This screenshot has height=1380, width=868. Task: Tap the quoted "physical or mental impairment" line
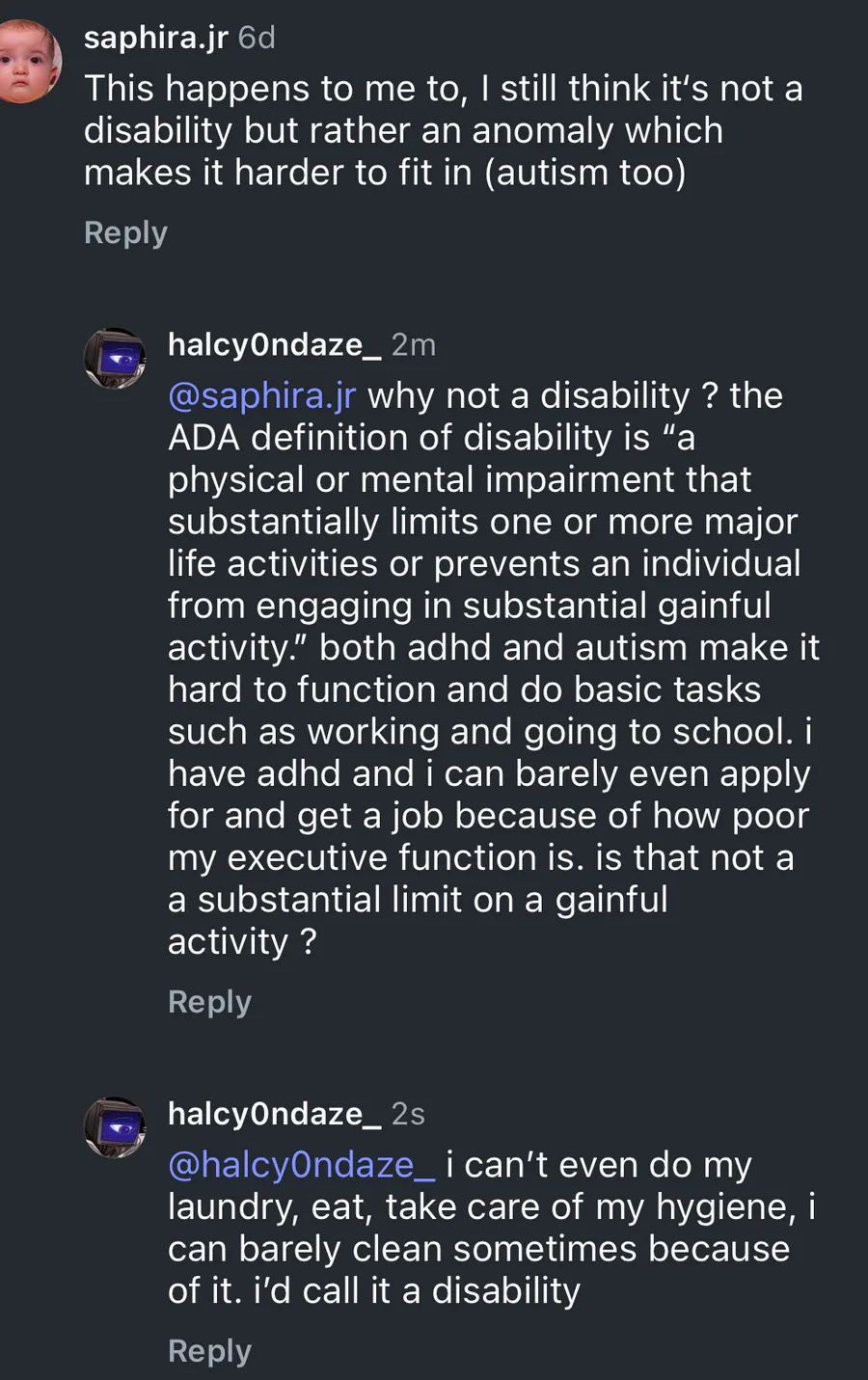point(459,479)
